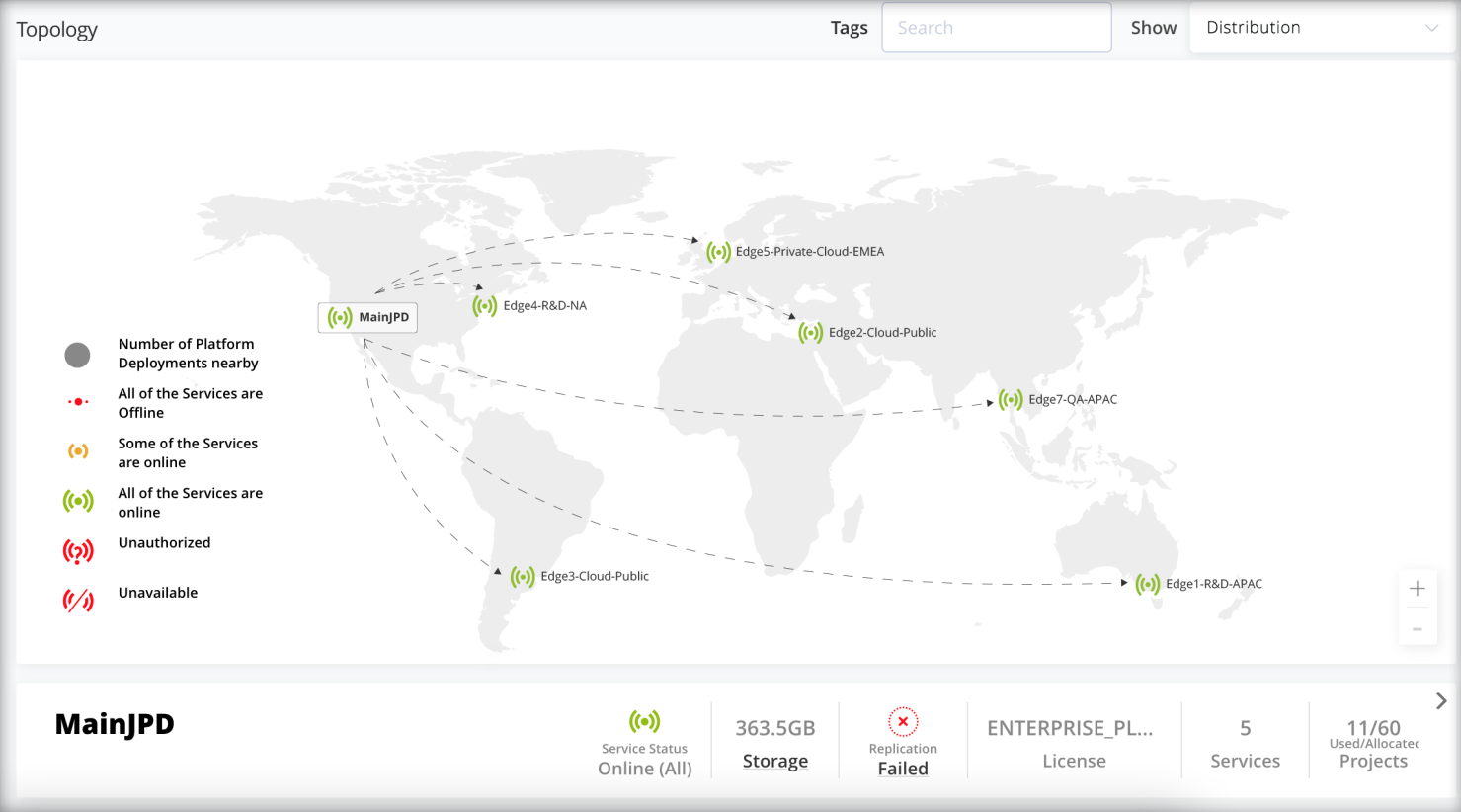
Task: Open the Distribution dropdown
Action: [x=1321, y=28]
